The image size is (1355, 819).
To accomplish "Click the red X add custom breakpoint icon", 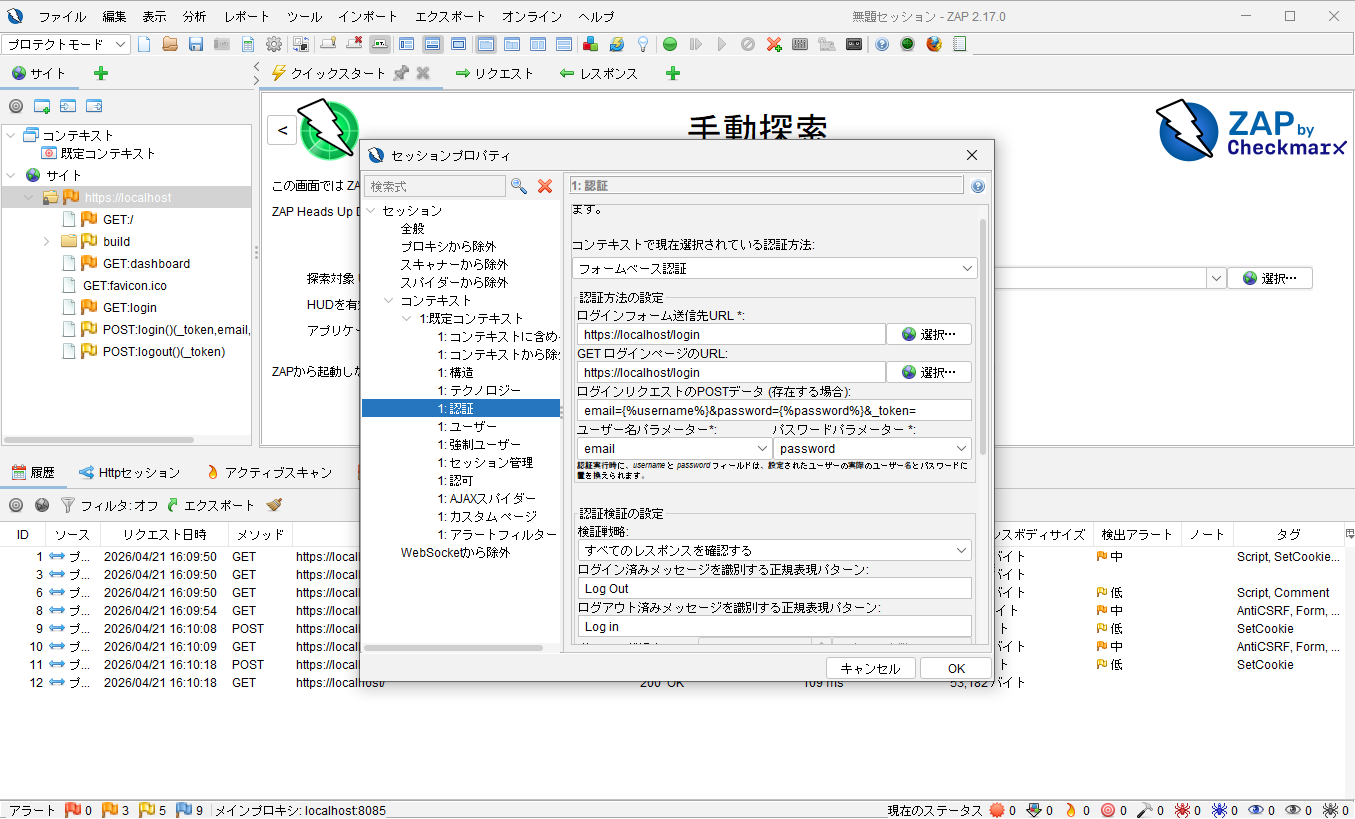I will point(773,44).
